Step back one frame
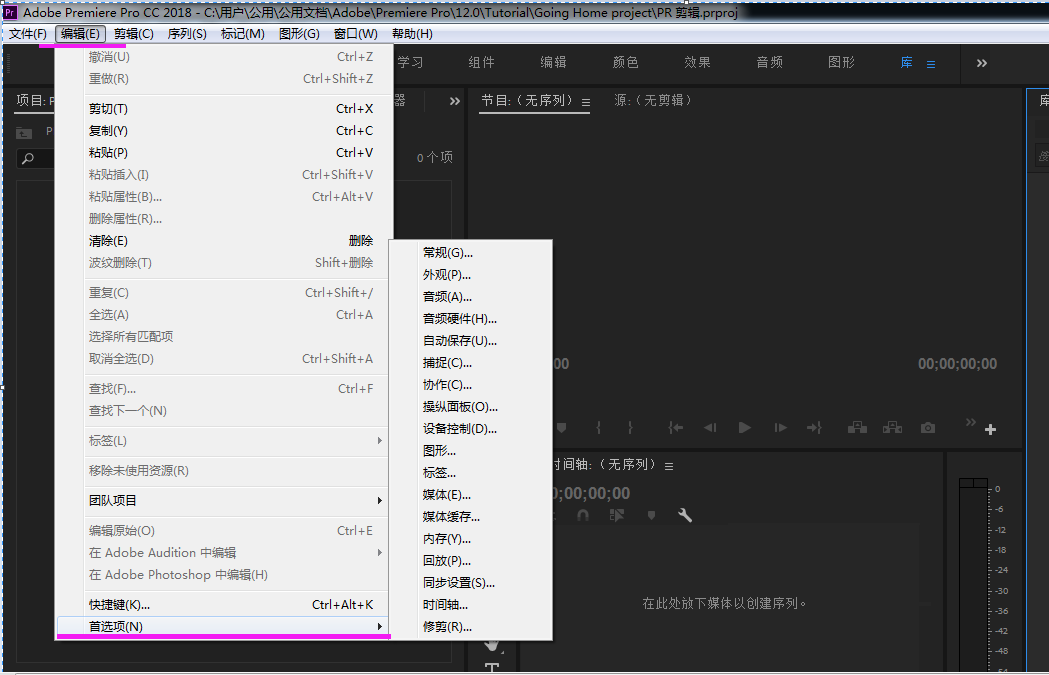Screen dimensions: 1049x675 [x=710, y=427]
